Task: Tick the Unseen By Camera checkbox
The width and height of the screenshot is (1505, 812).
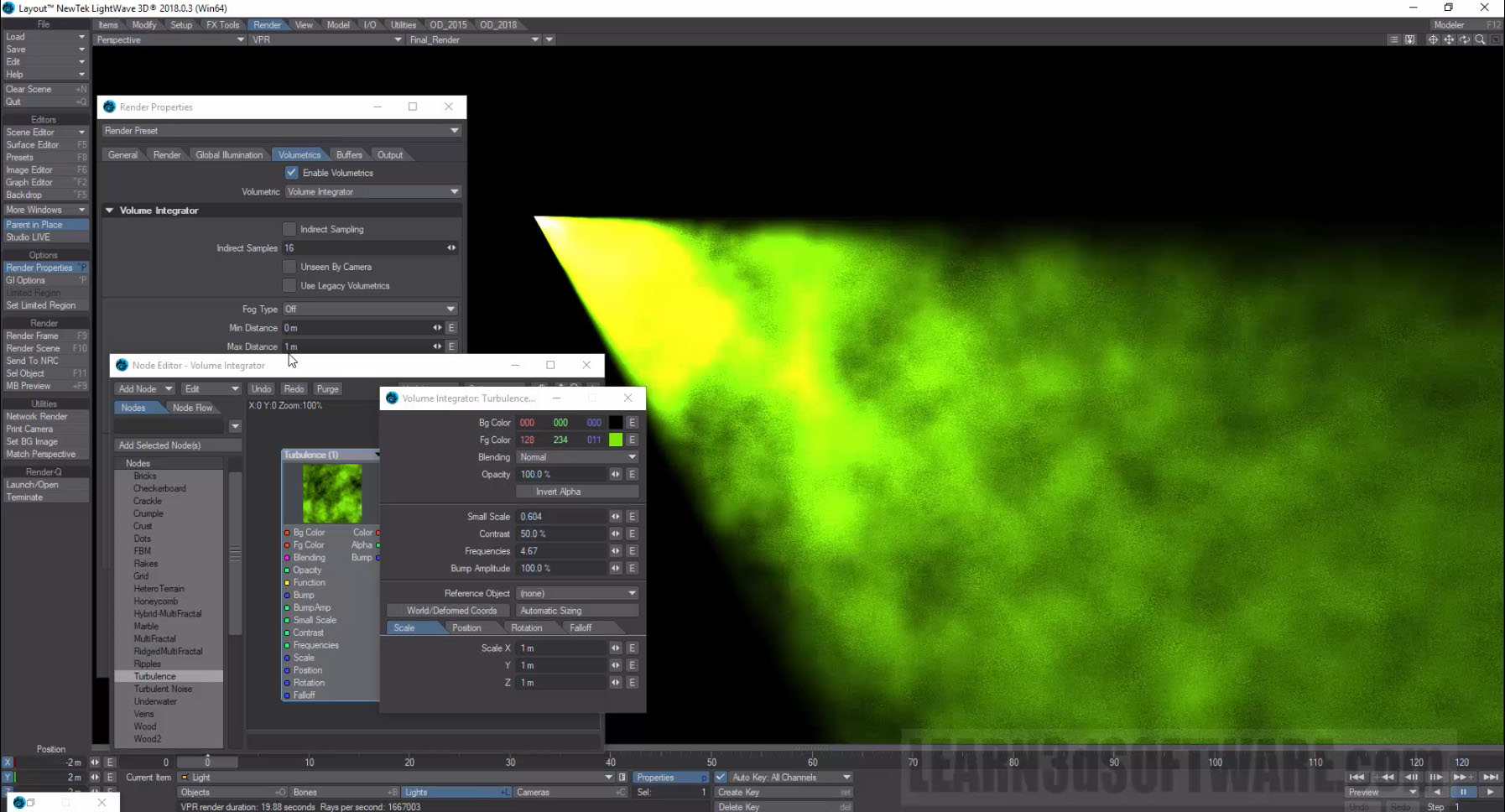Action: pos(289,267)
